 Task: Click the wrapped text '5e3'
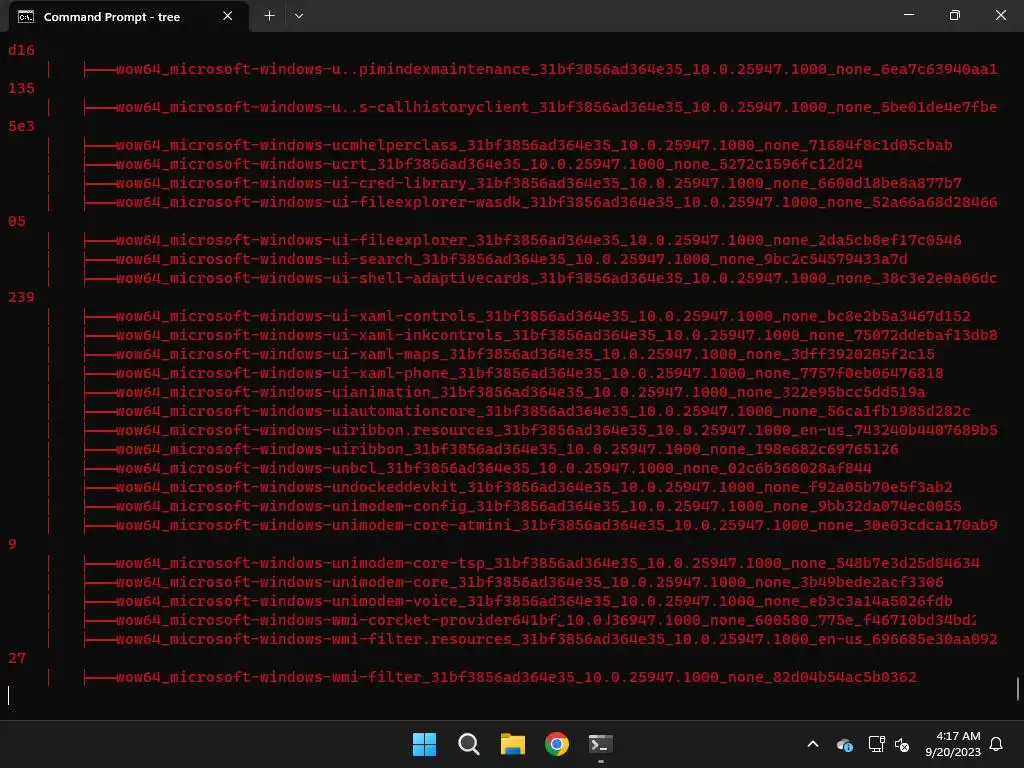coord(21,126)
